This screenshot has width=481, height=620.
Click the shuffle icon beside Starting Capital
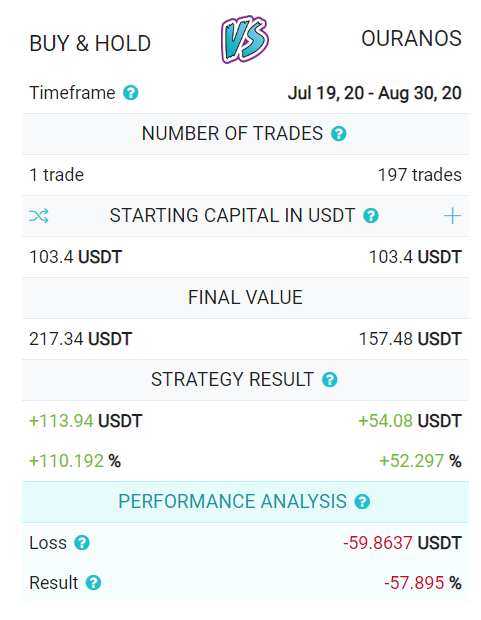(39, 216)
